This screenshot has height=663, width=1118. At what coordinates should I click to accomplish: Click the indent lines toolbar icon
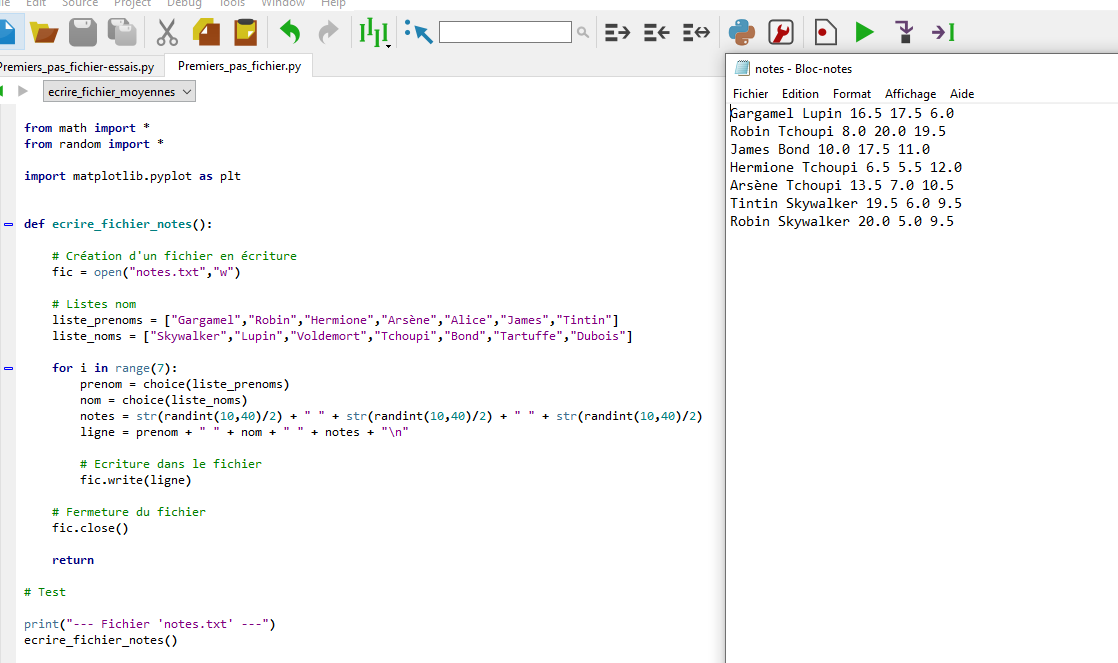617,33
